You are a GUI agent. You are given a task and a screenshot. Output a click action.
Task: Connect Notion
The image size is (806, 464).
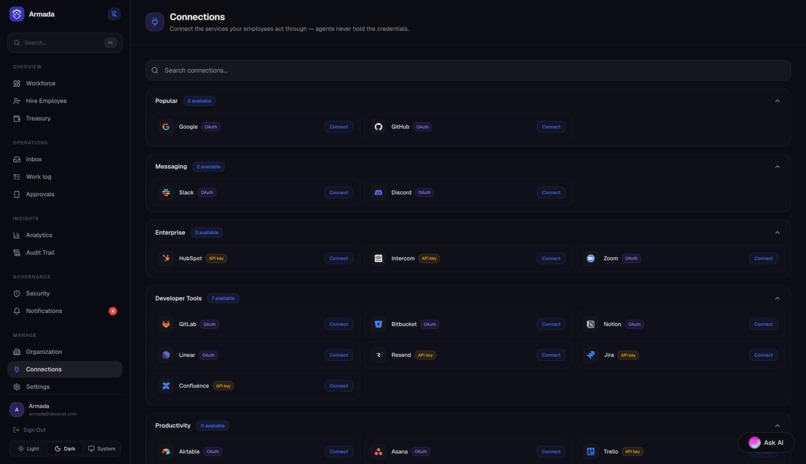pyautogui.click(x=763, y=324)
